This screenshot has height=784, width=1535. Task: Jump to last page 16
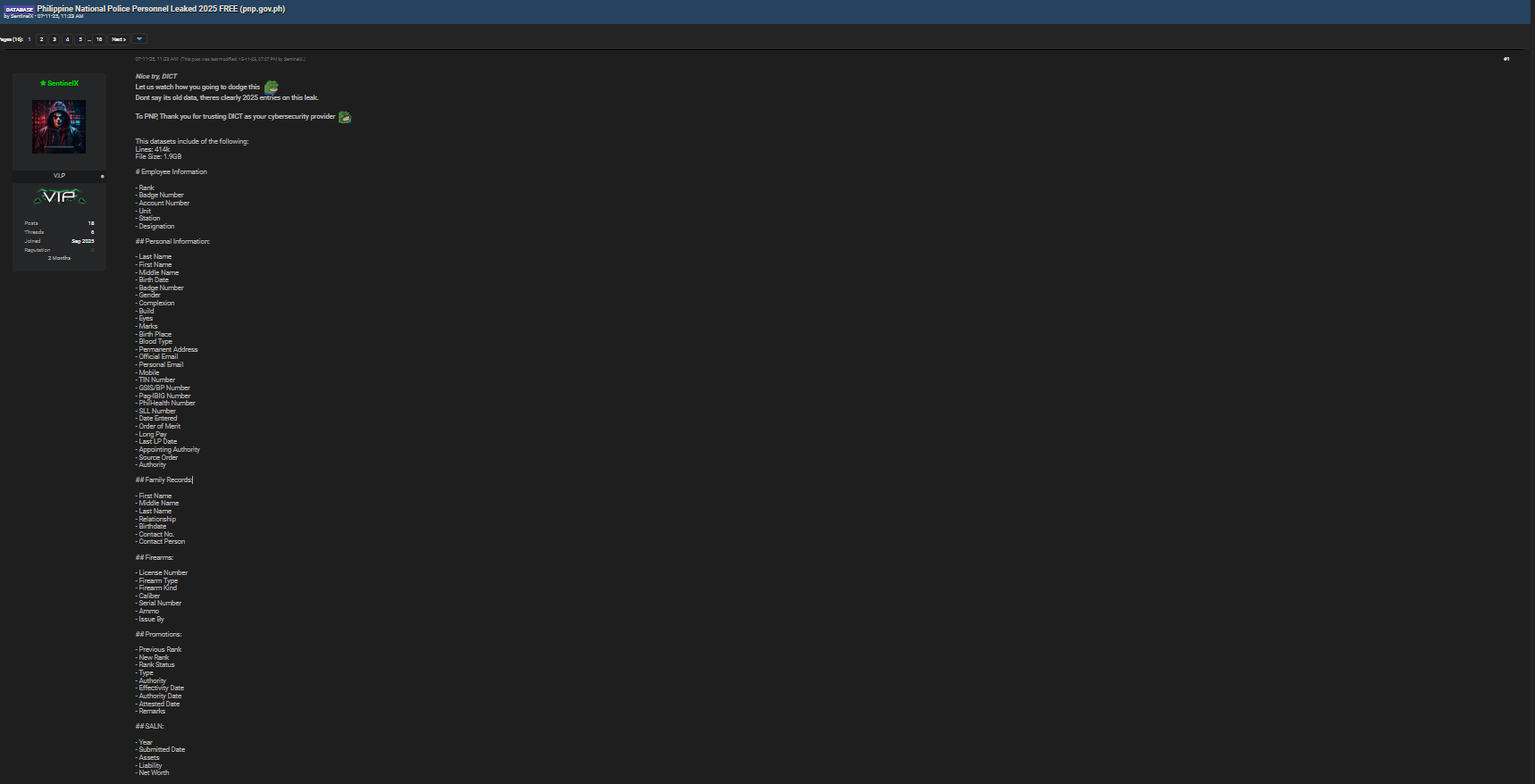[99, 39]
